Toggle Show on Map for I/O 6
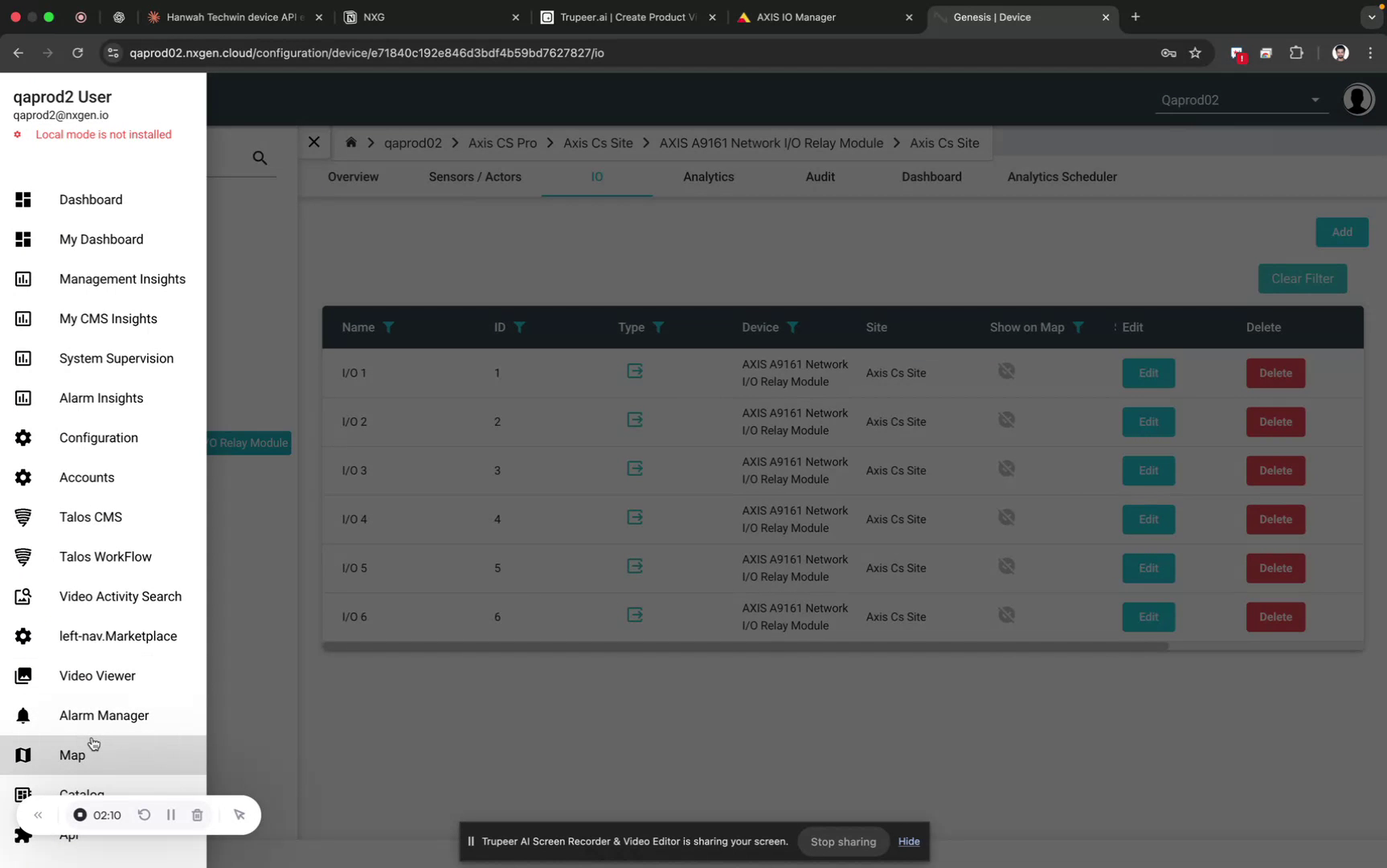This screenshot has height=868, width=1387. [x=1006, y=614]
